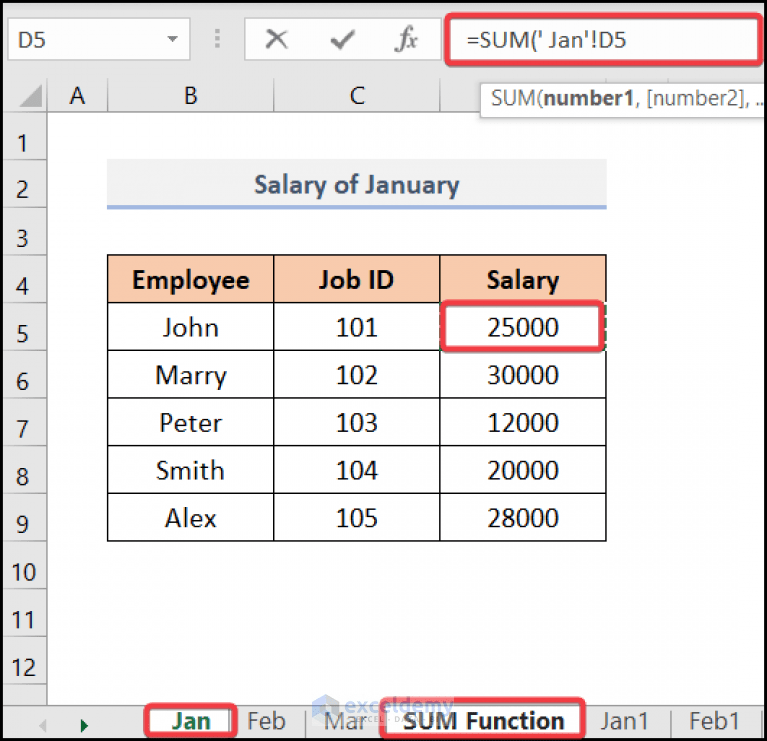Open the Name Box dropdown arrow

[x=172, y=39]
